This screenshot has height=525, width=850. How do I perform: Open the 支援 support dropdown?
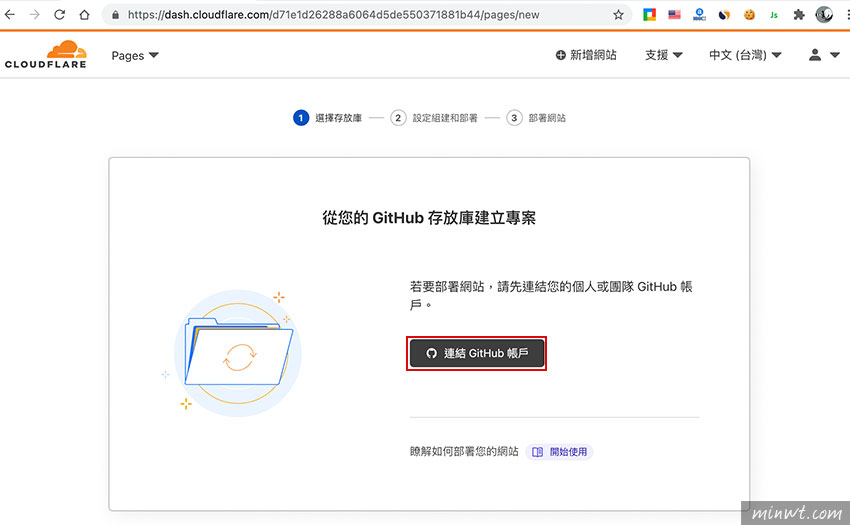tap(664, 55)
